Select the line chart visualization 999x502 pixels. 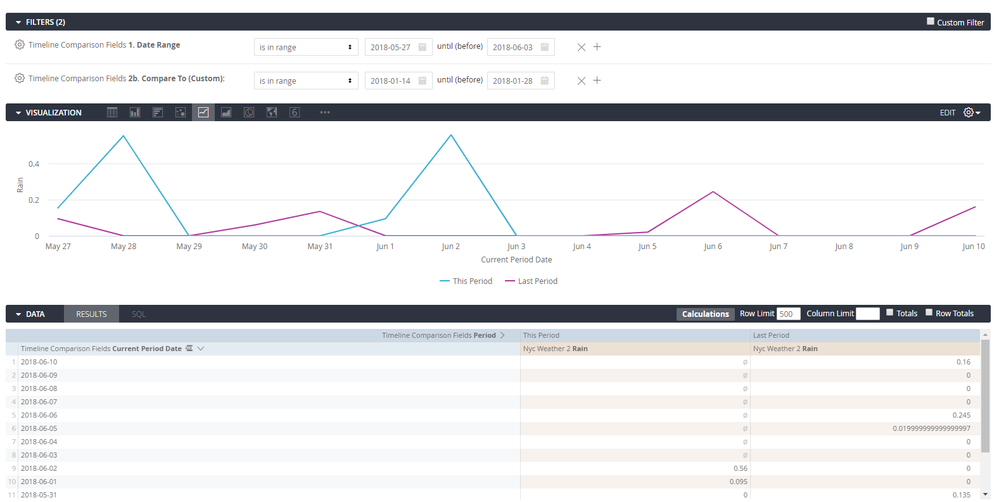pos(203,112)
